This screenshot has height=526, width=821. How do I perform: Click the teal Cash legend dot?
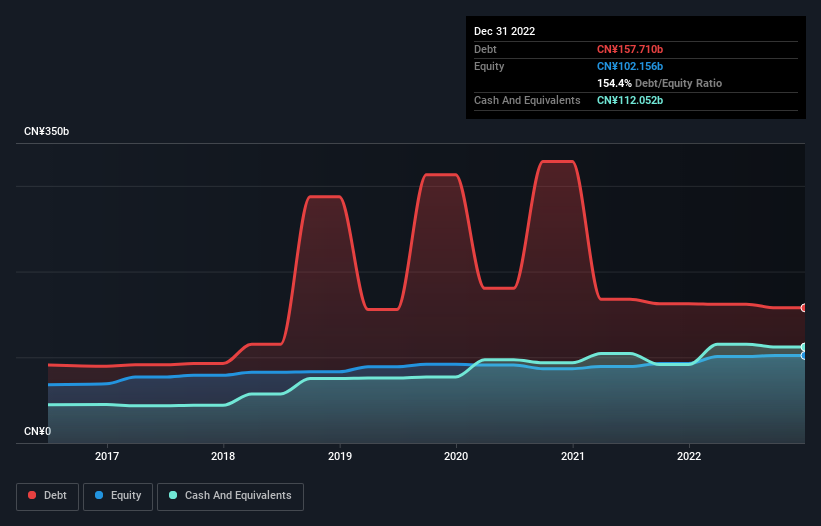173,495
